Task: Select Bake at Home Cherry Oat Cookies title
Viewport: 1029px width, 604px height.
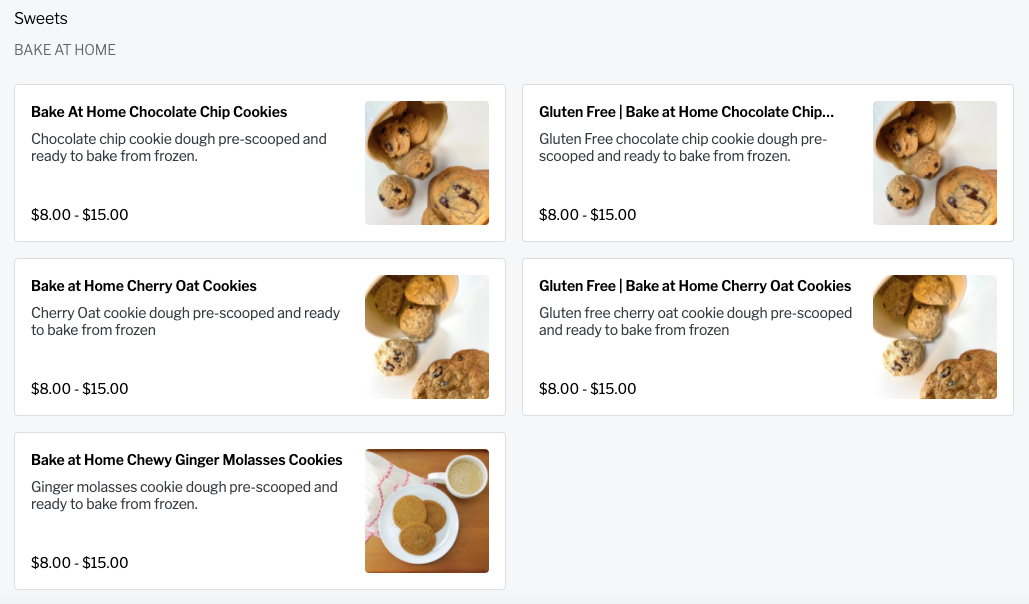Action: tap(144, 286)
